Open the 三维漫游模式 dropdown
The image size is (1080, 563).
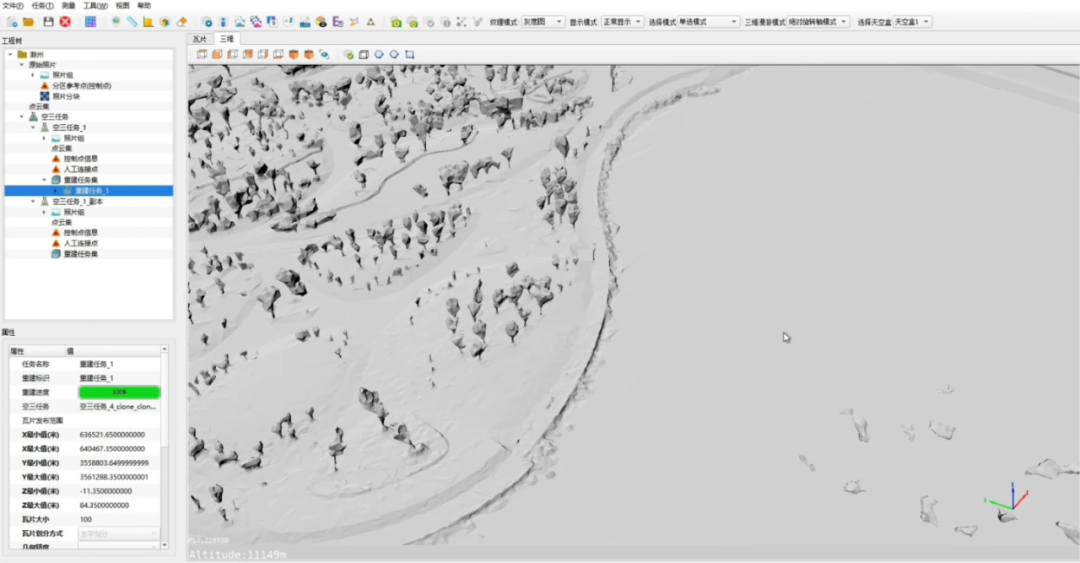(x=818, y=22)
